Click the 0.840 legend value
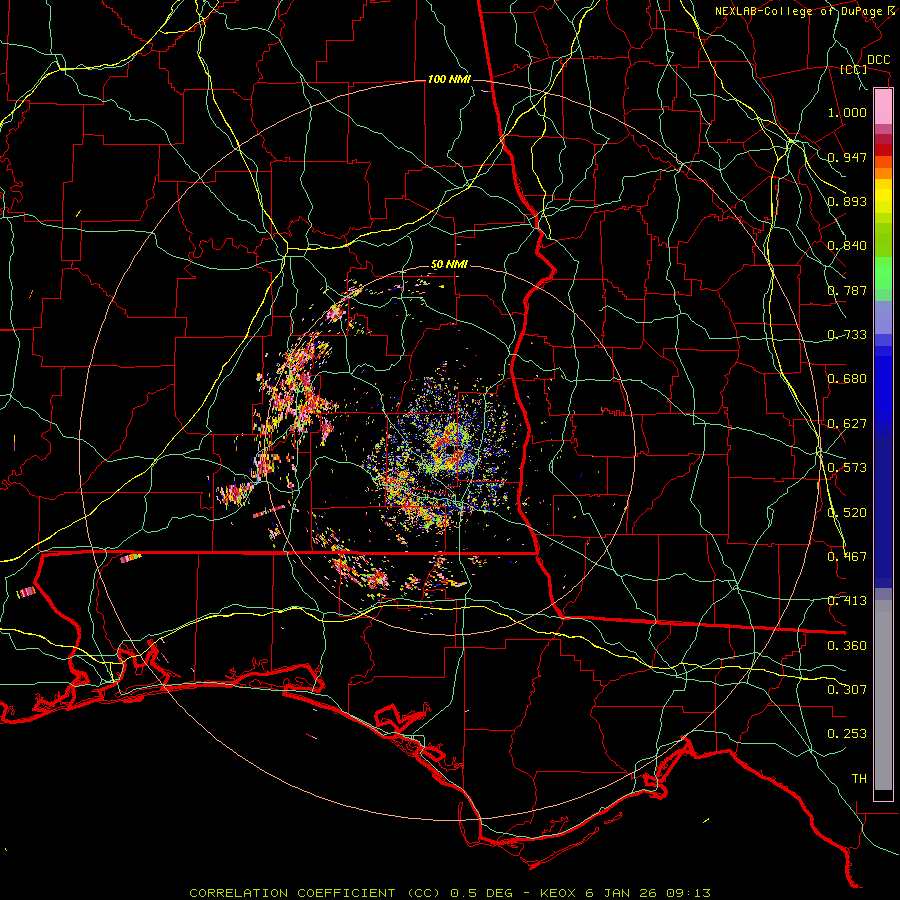Image resolution: width=900 pixels, height=900 pixels. 847,246
